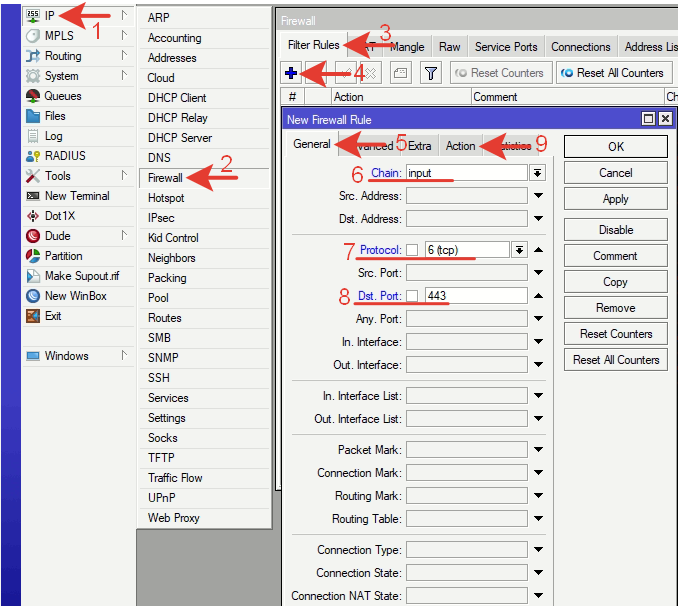Image resolution: width=678 pixels, height=606 pixels.
Task: Expand the Connection State field arrow
Action: click(538, 573)
